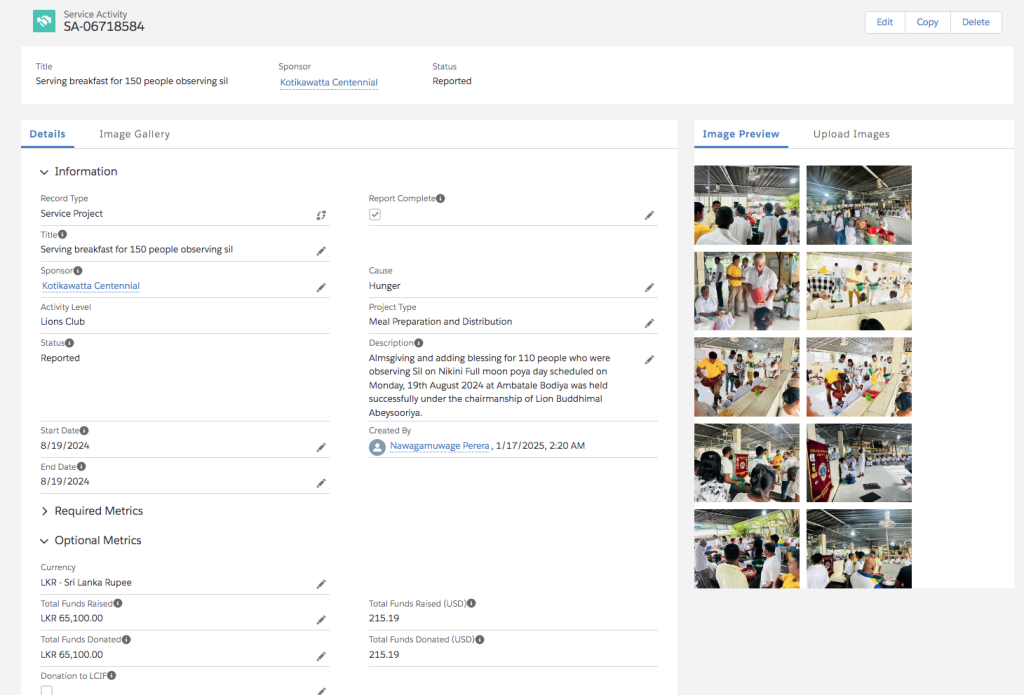Image resolution: width=1024 pixels, height=695 pixels.
Task: Edit the Project Type pencil icon
Action: 649,323
